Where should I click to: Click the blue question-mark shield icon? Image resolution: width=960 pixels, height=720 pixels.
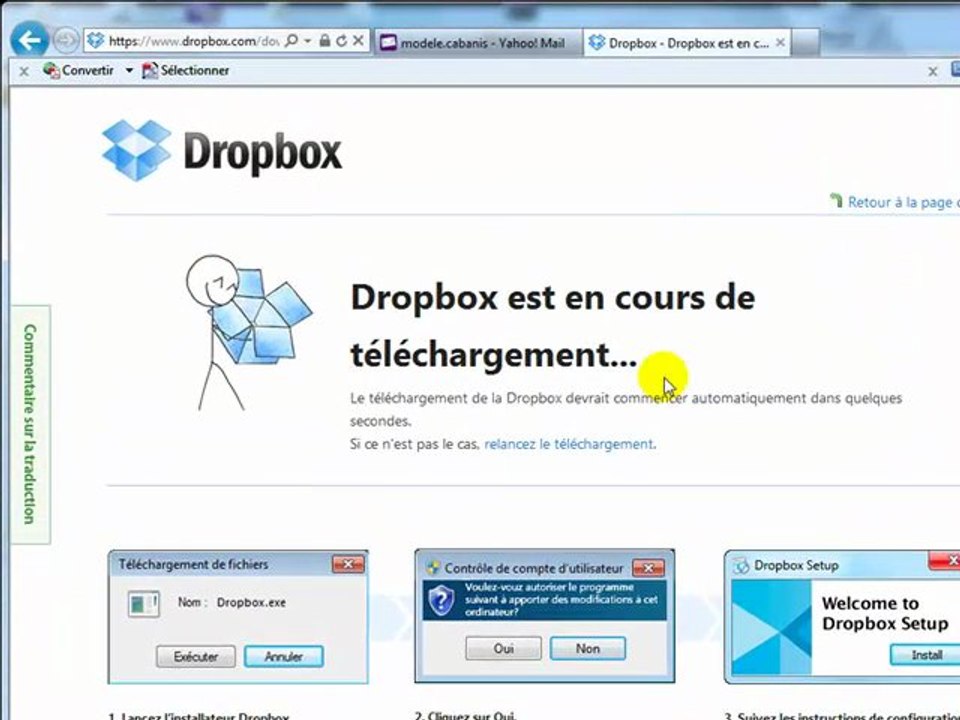(x=441, y=600)
